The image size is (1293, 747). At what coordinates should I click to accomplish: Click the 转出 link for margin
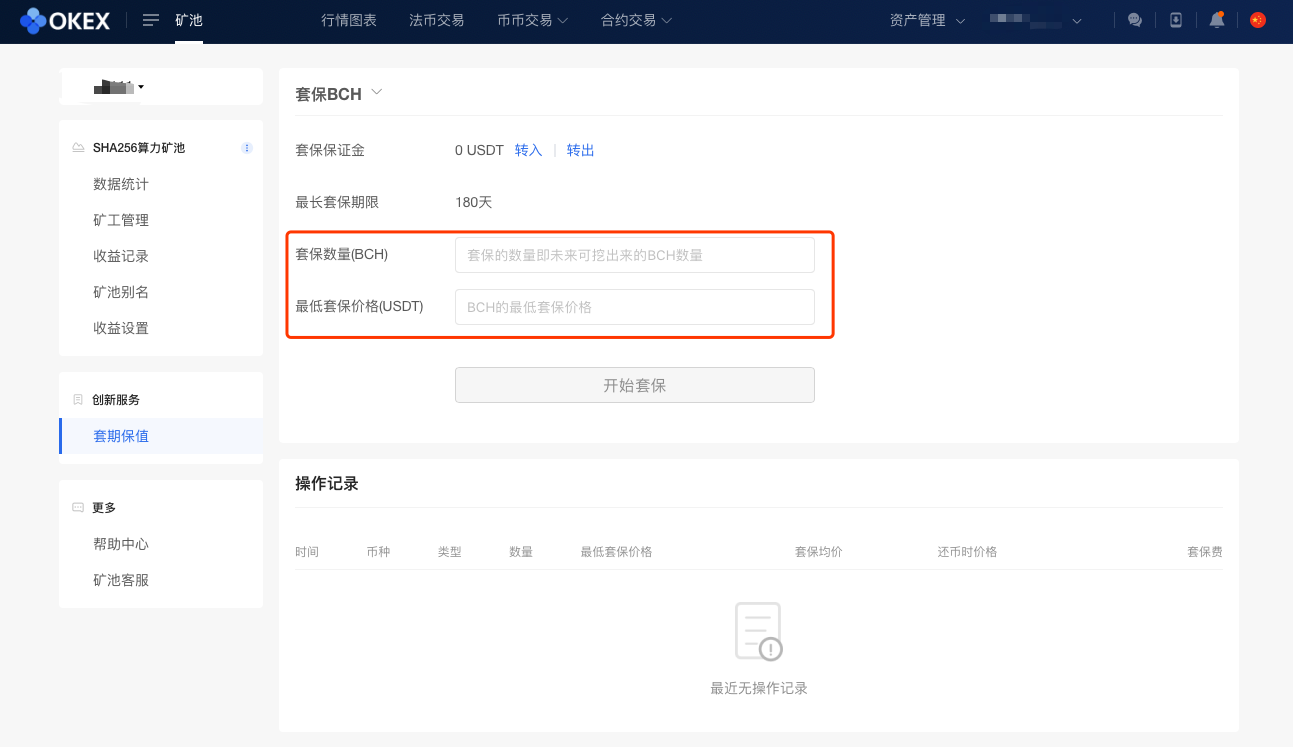pyautogui.click(x=580, y=150)
